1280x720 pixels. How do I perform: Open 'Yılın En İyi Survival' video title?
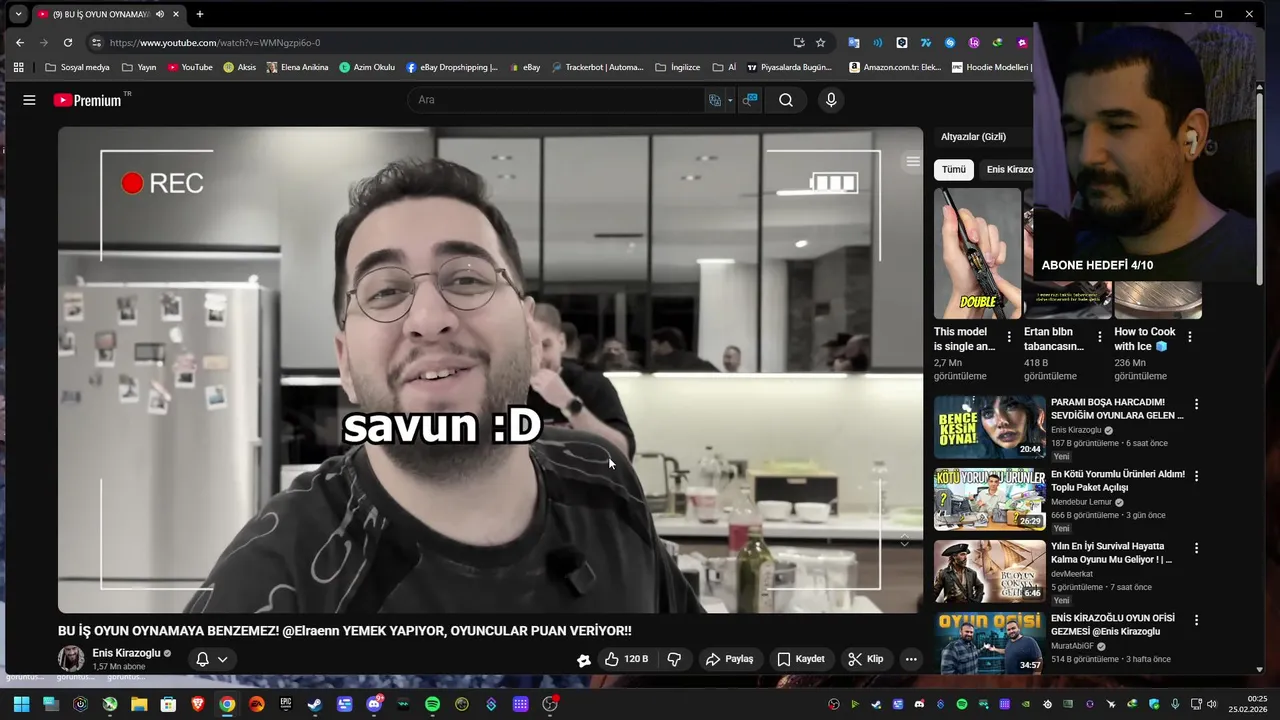coord(1112,553)
